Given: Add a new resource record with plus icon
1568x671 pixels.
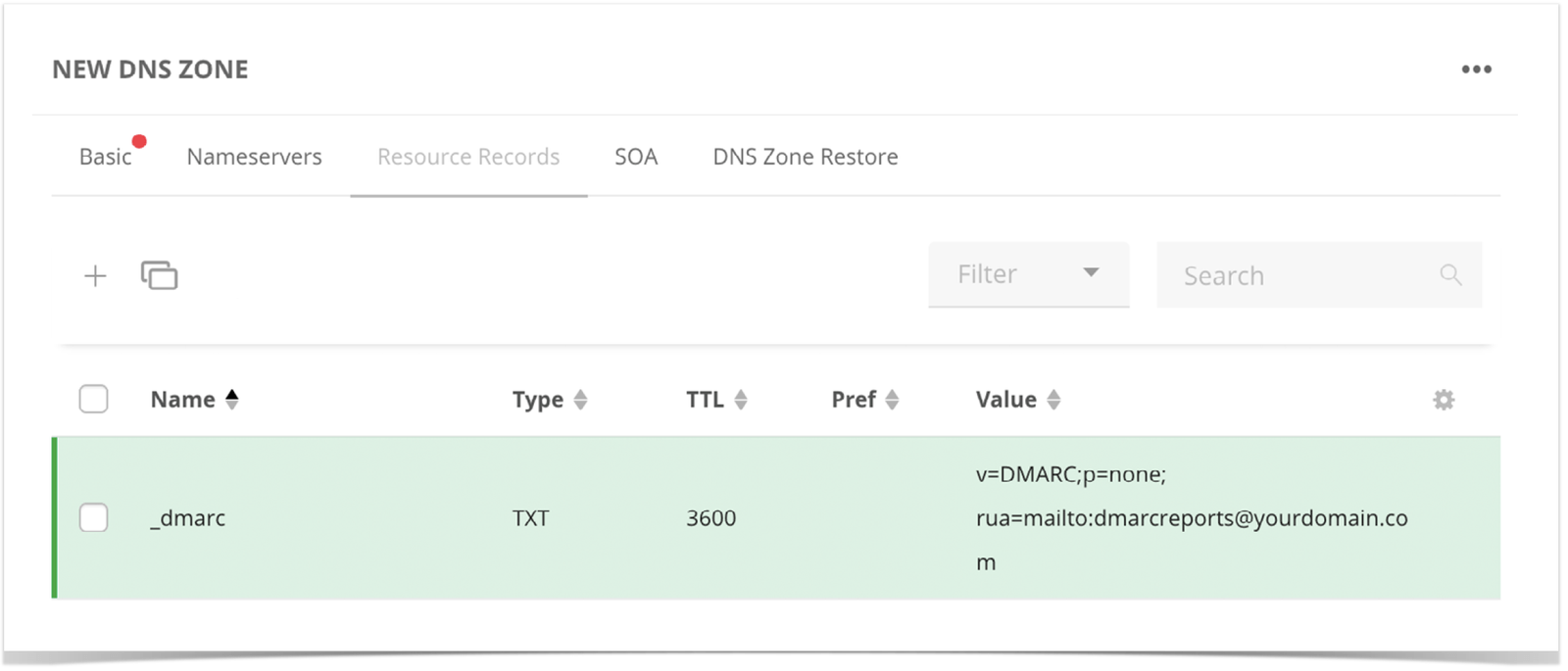Looking at the screenshot, I should 95,276.
